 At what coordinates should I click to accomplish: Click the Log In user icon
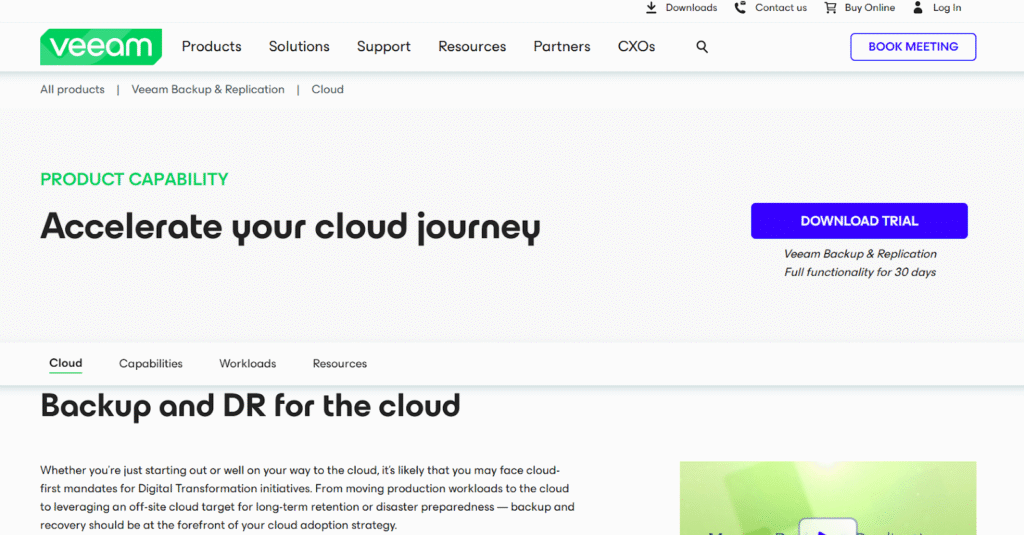point(918,8)
